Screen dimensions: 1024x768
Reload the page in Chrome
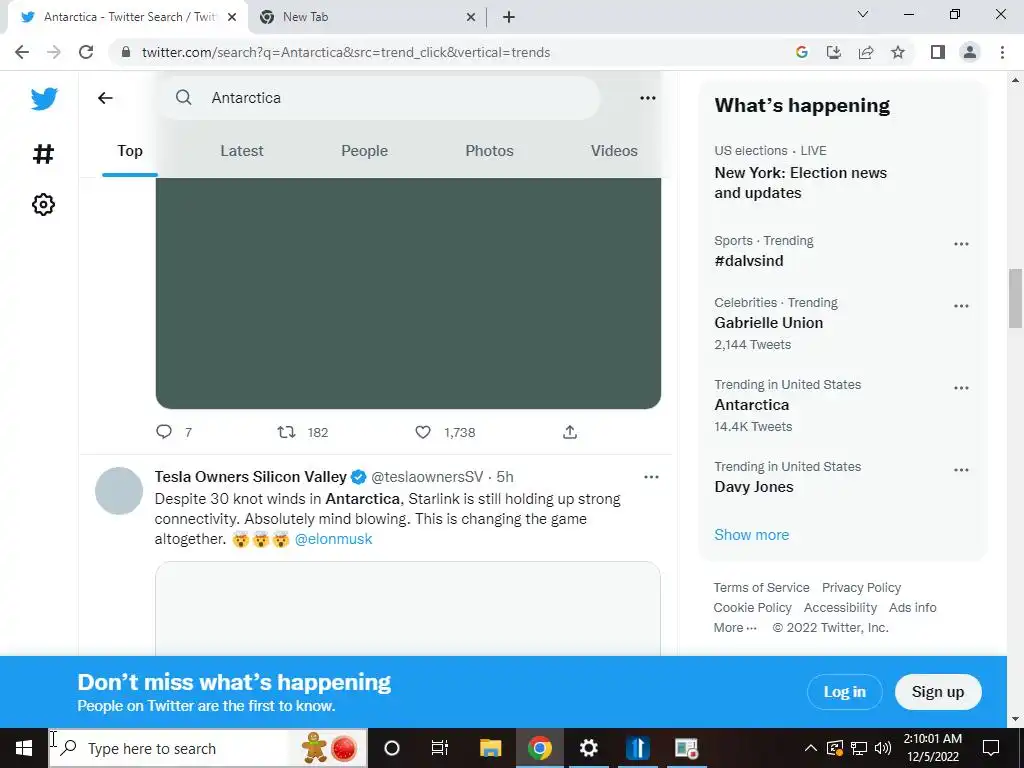tap(86, 52)
